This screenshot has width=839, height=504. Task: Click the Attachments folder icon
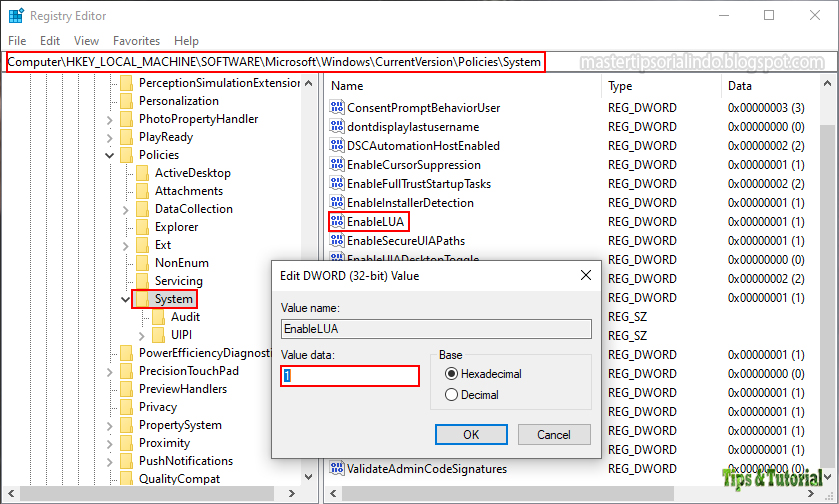click(x=143, y=191)
